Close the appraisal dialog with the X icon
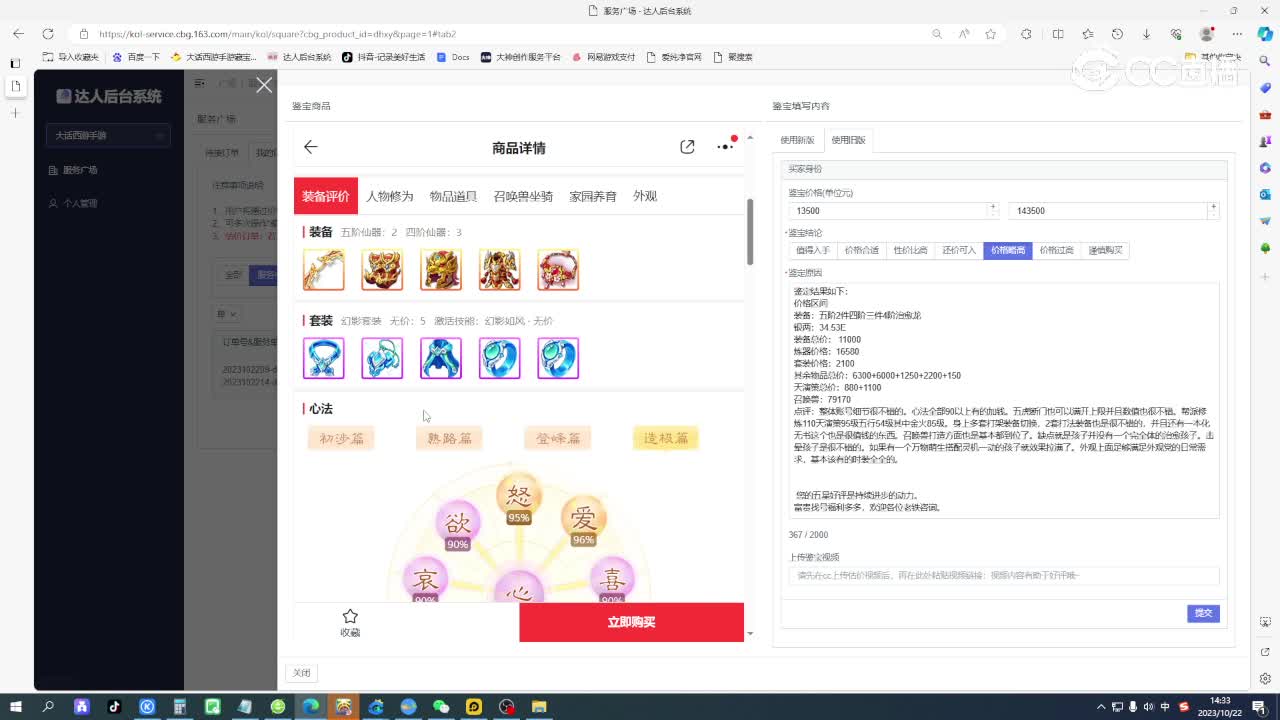1280x720 pixels. point(264,86)
